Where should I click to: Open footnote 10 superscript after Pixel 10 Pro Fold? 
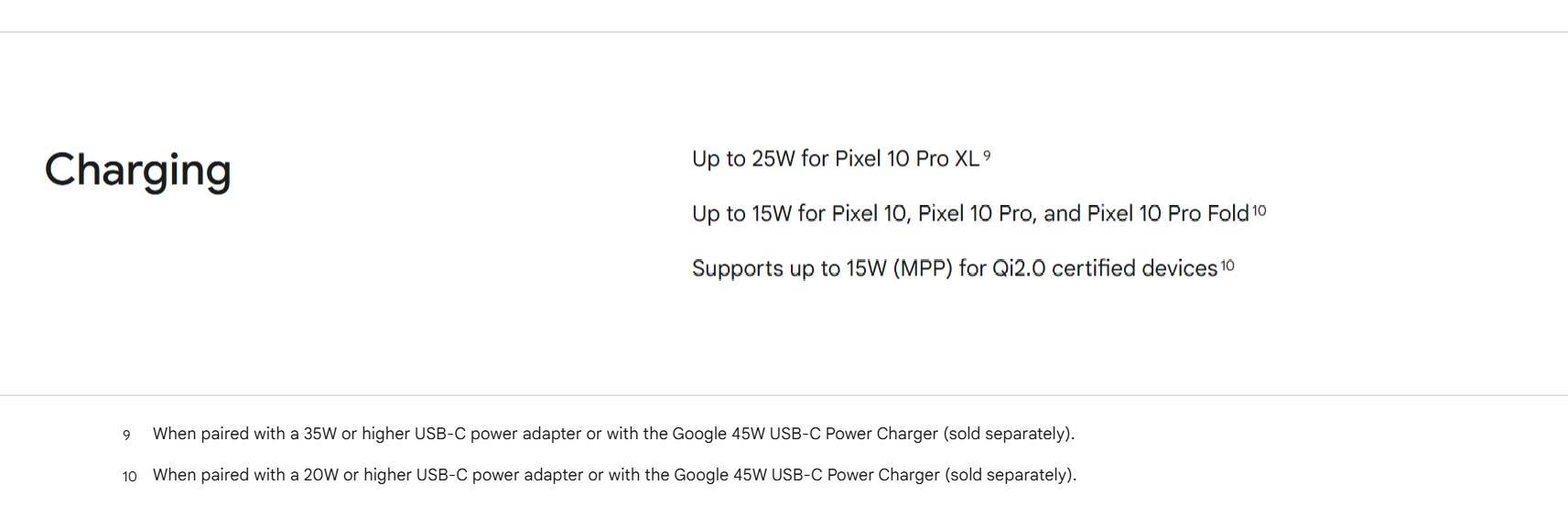click(x=1260, y=210)
